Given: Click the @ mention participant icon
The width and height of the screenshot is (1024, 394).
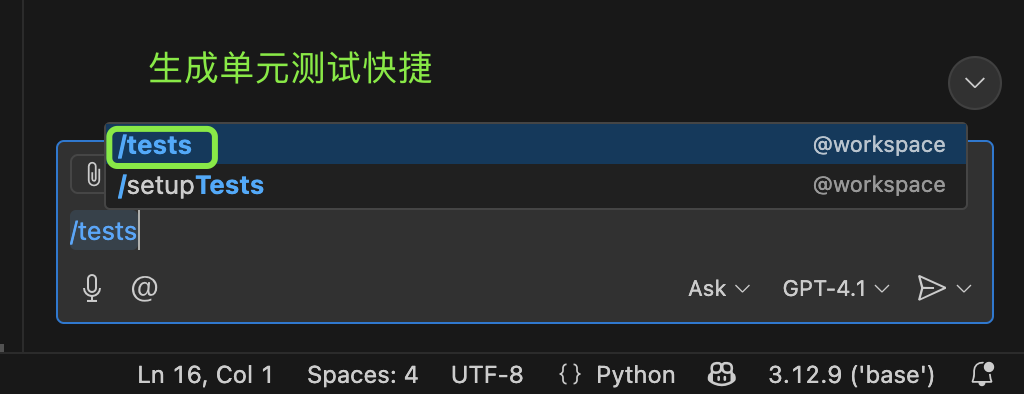Looking at the screenshot, I should click(144, 287).
